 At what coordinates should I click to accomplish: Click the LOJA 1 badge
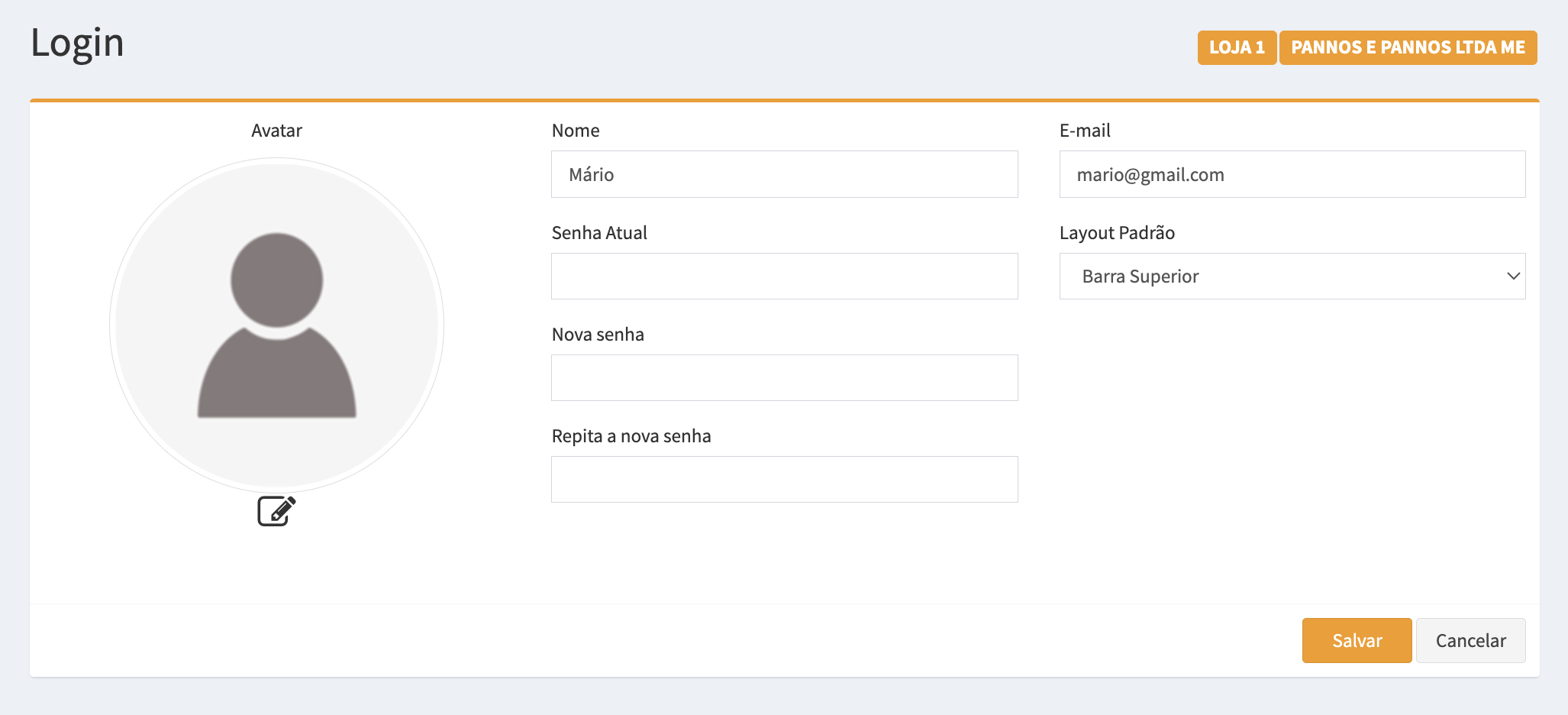click(x=1237, y=47)
